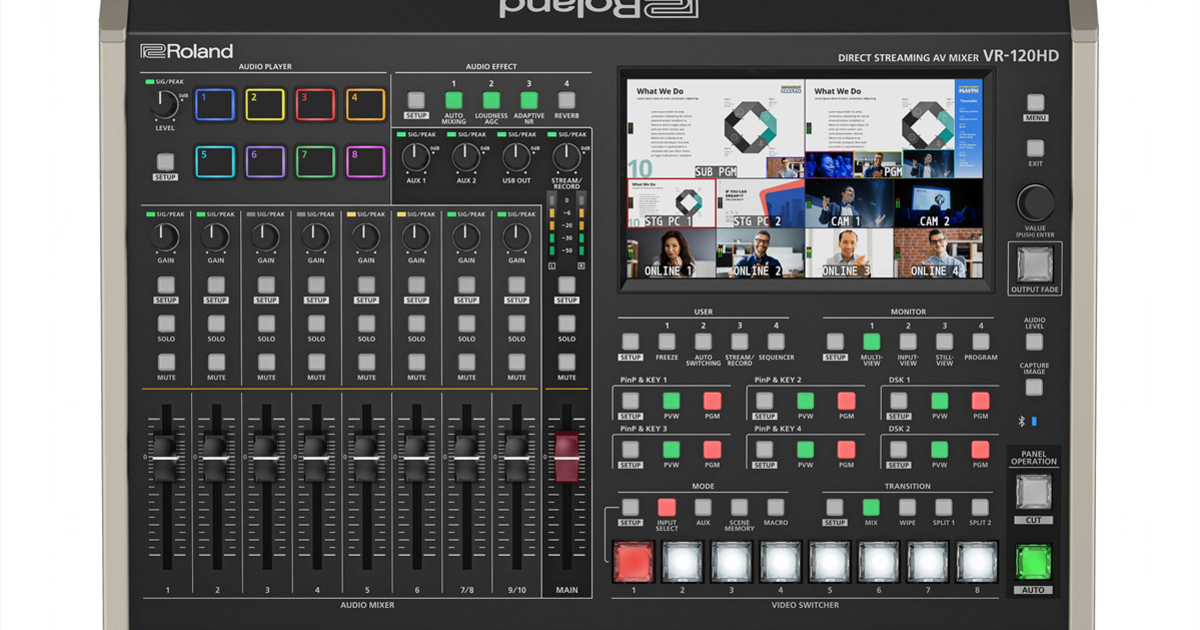This screenshot has height=630, width=1200.
Task: Trigger green audio player pad 7
Action: click(x=315, y=161)
